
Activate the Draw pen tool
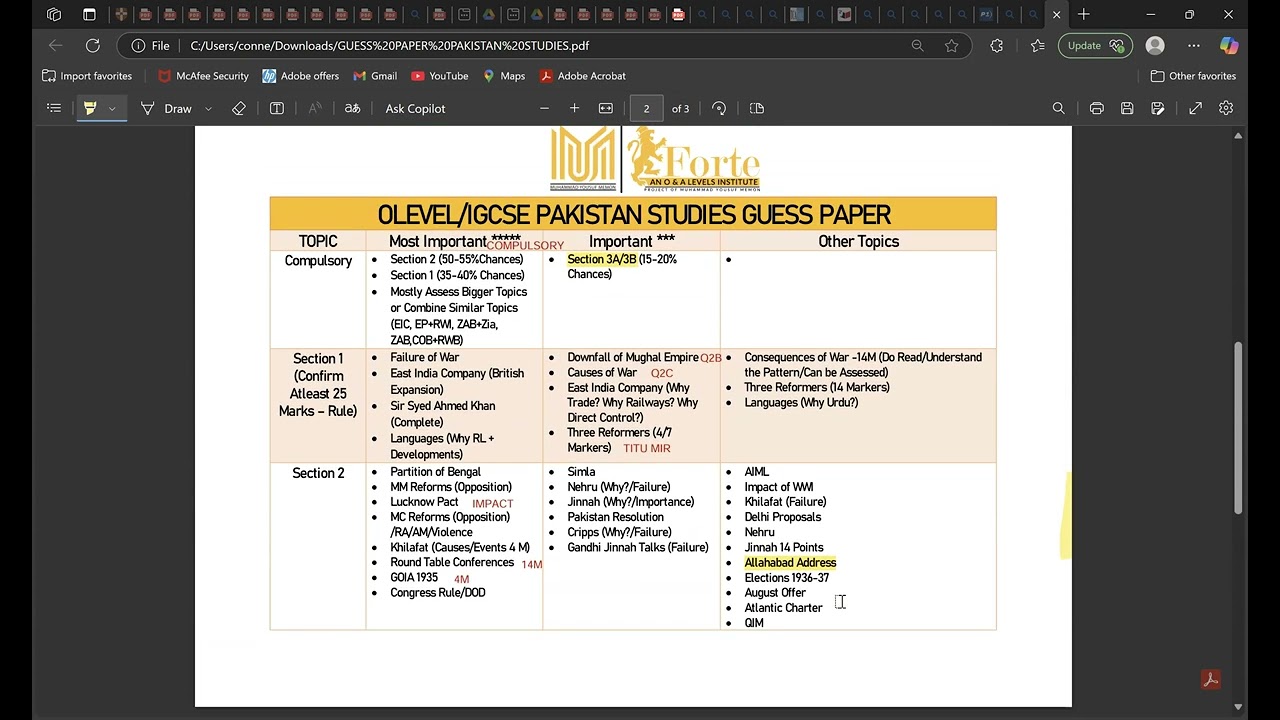coord(166,108)
